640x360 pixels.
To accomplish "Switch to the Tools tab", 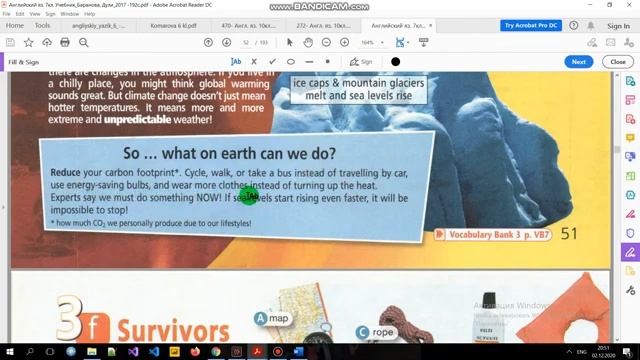I will (x=42, y=25).
